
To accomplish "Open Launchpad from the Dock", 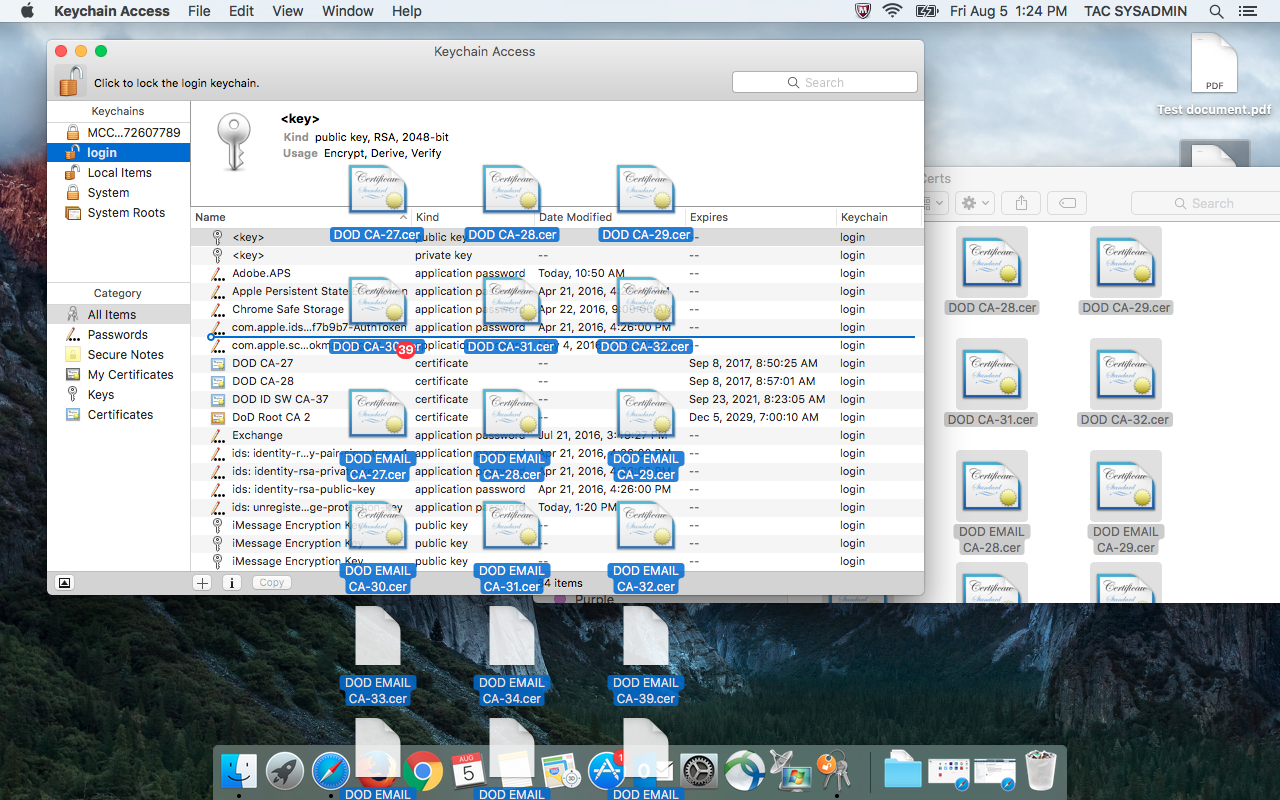I will [285, 771].
